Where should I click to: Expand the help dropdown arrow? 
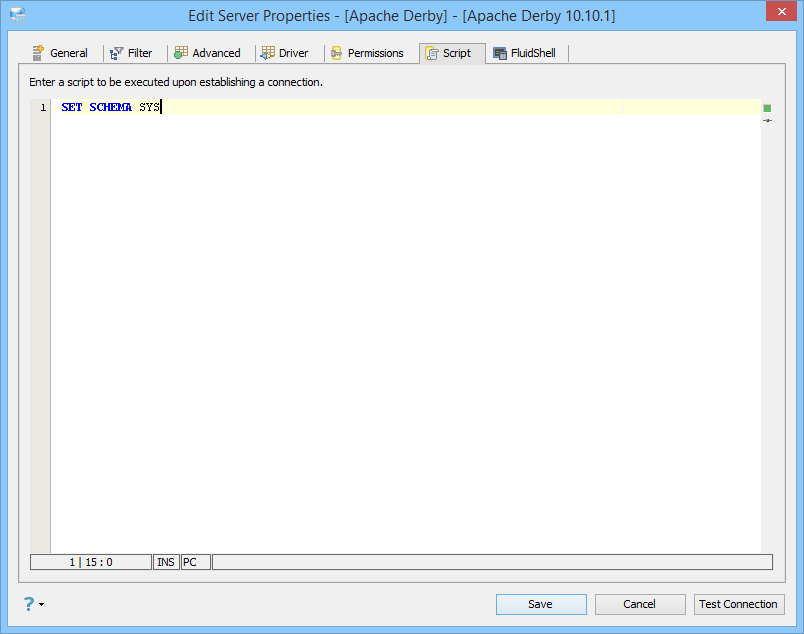click(42, 605)
